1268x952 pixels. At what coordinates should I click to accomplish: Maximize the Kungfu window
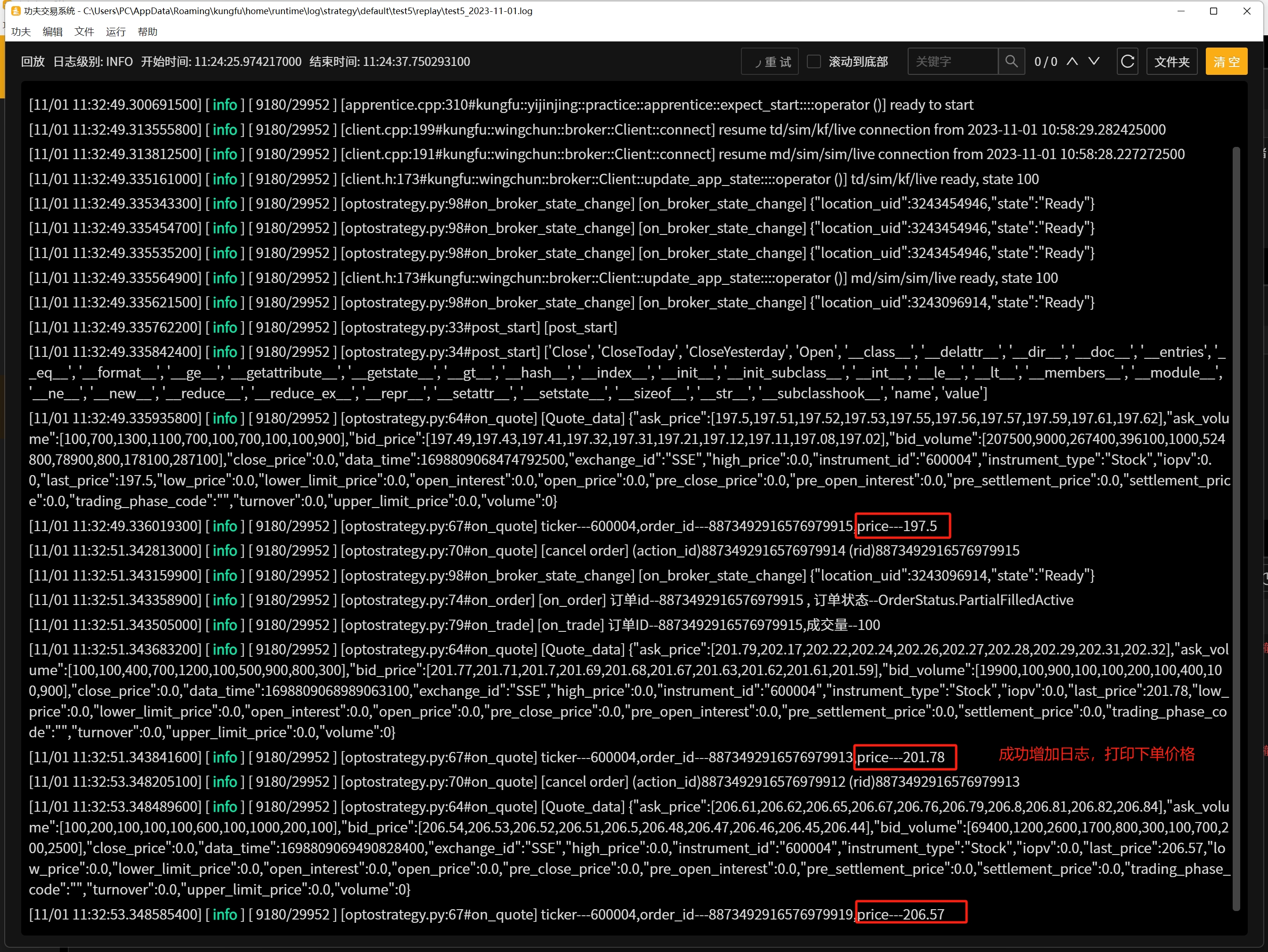(1213, 11)
